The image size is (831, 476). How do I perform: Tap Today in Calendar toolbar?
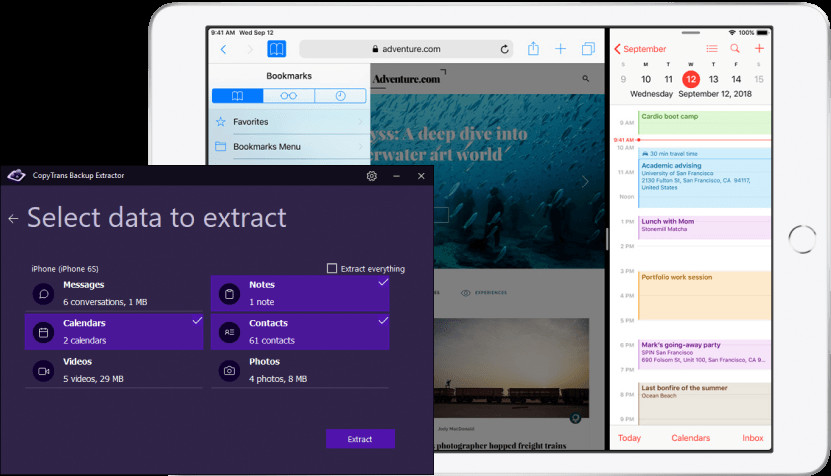pos(629,438)
